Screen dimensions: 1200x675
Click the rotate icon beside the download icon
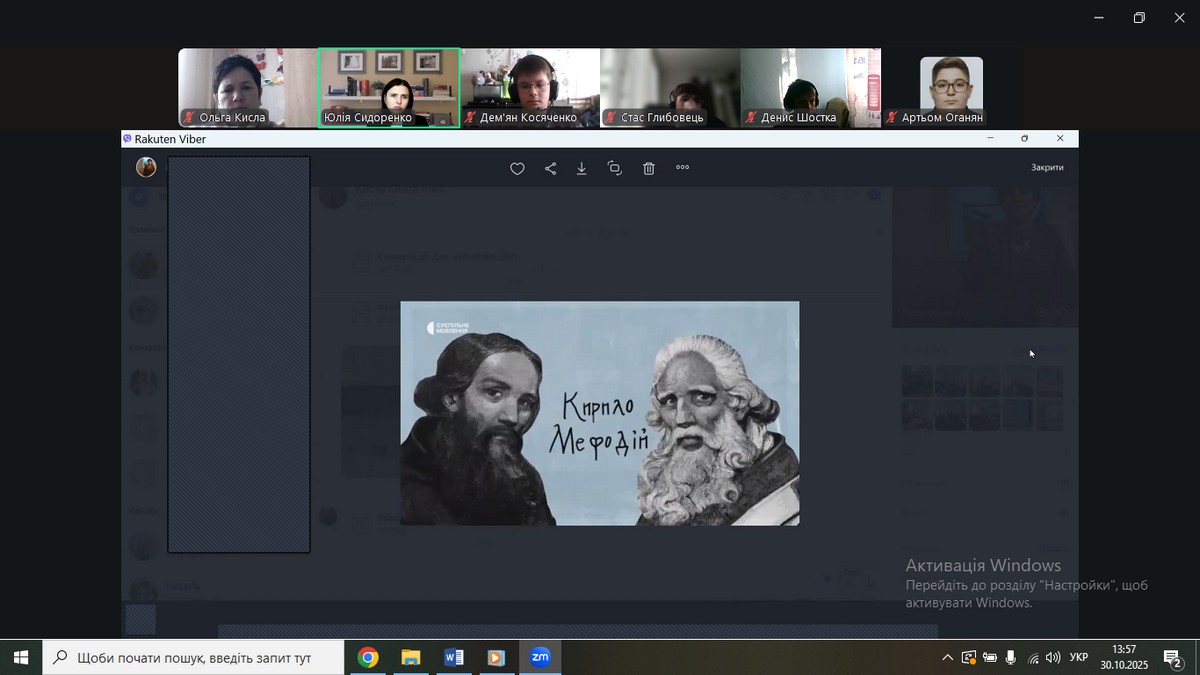615,169
